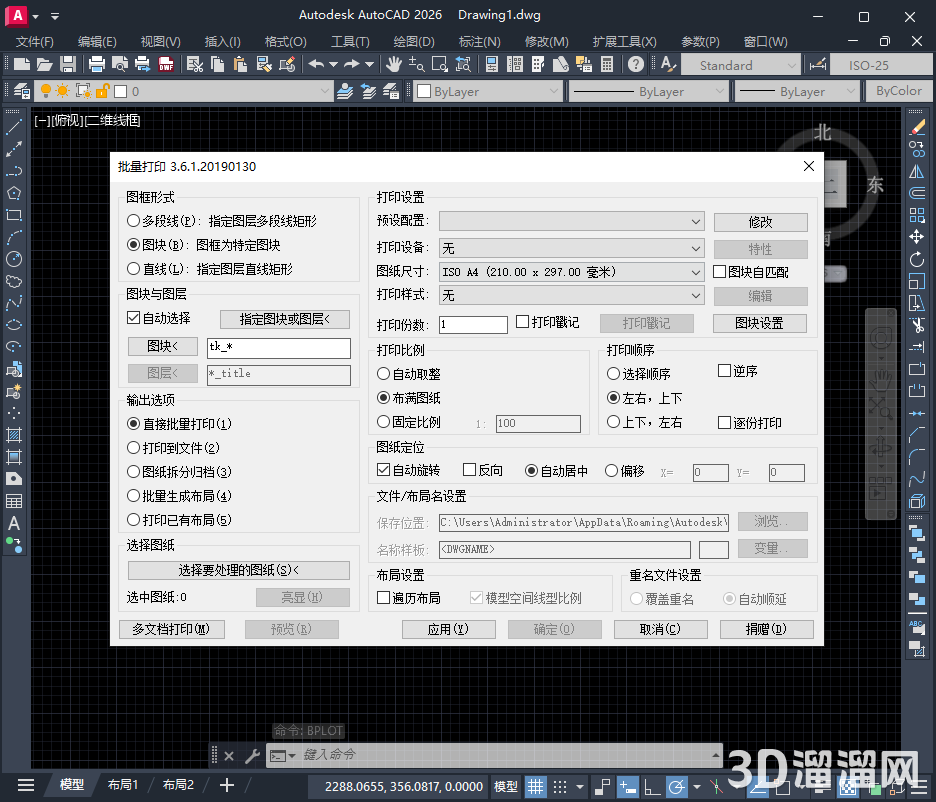
Task: Select the polyline frame type radio
Action: 134,221
